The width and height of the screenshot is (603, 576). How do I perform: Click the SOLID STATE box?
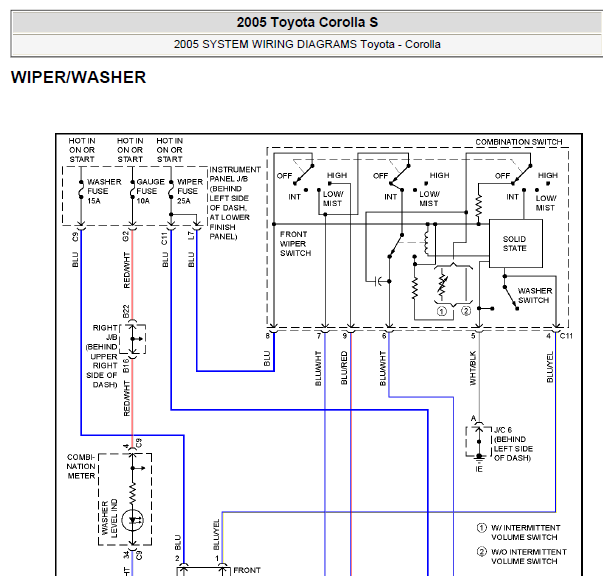pyautogui.click(x=516, y=243)
